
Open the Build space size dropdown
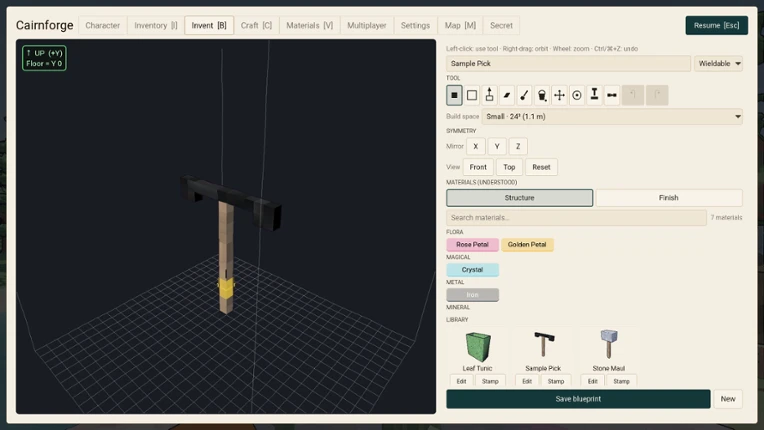pyautogui.click(x=612, y=116)
